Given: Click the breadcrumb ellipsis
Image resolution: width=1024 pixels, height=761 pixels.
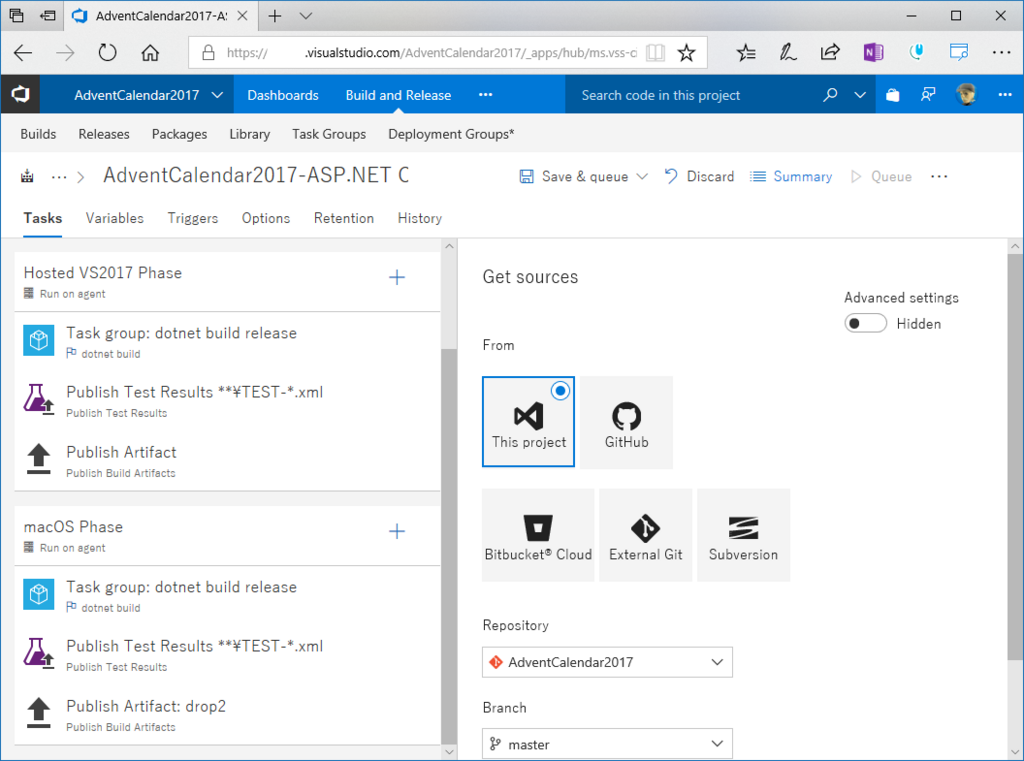Looking at the screenshot, I should pos(59,177).
